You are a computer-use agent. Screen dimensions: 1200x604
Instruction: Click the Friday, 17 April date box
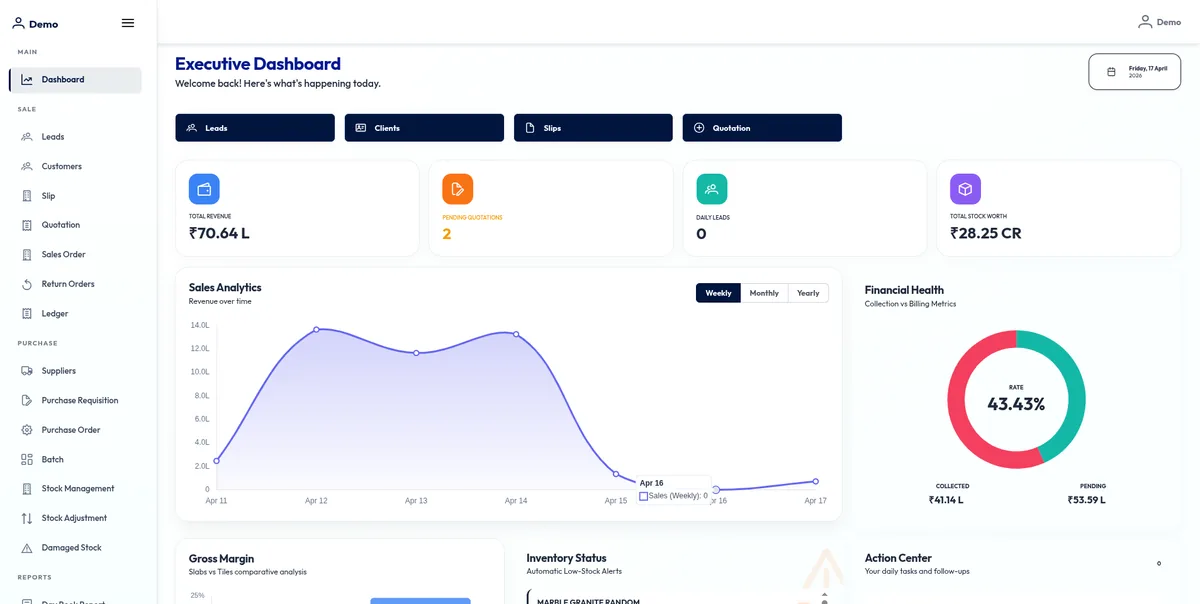coord(1135,72)
